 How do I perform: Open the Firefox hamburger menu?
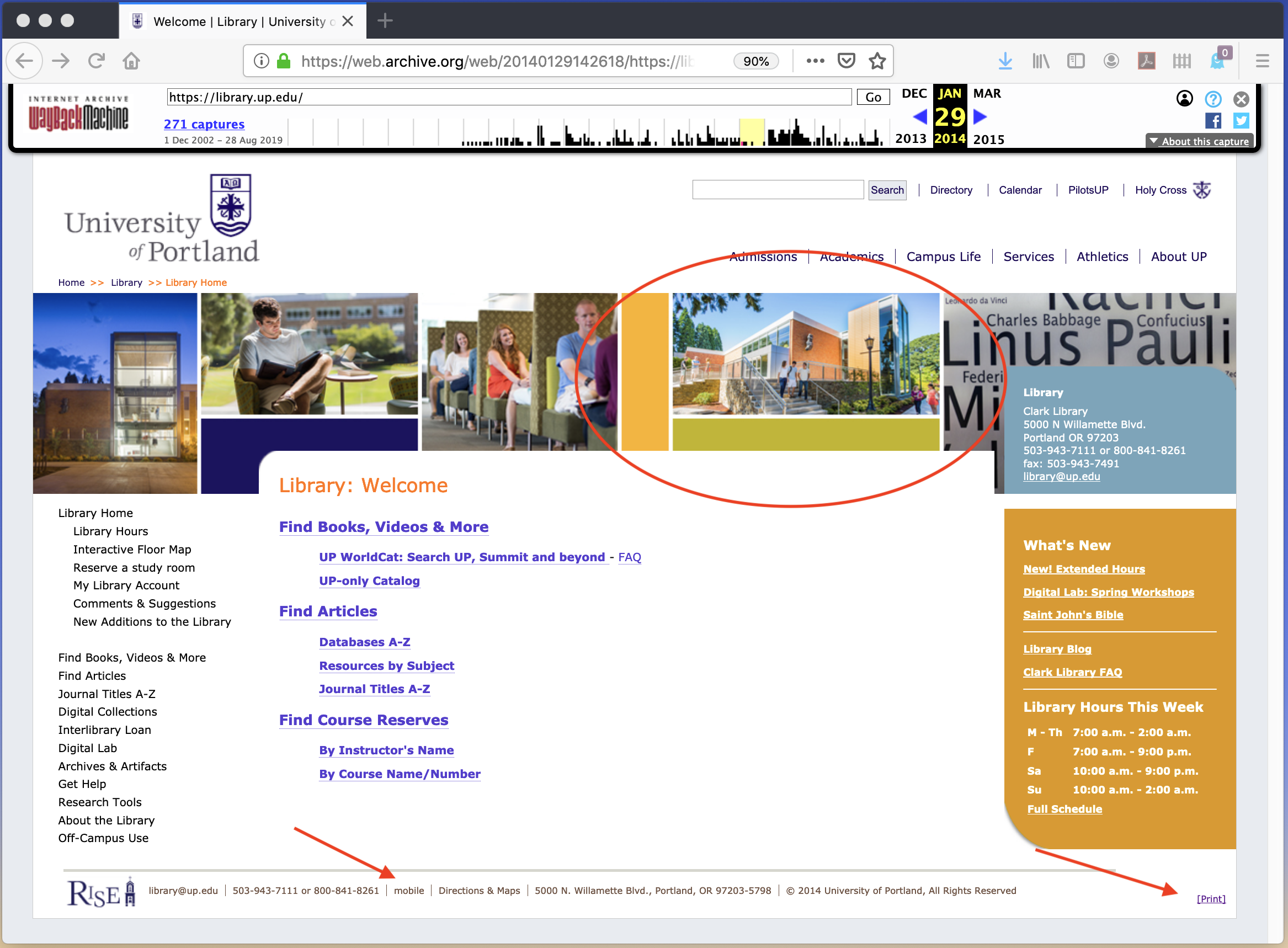(x=1262, y=61)
